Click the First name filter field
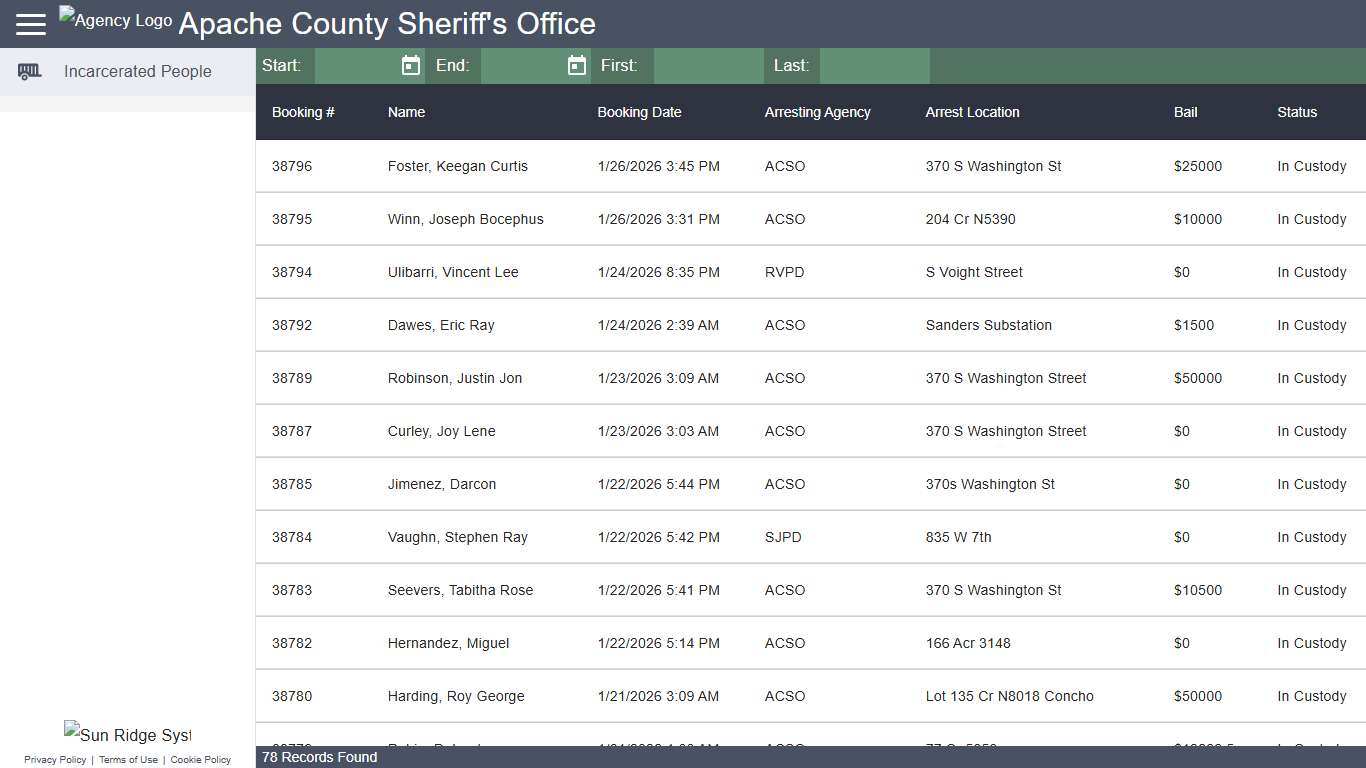 point(708,65)
